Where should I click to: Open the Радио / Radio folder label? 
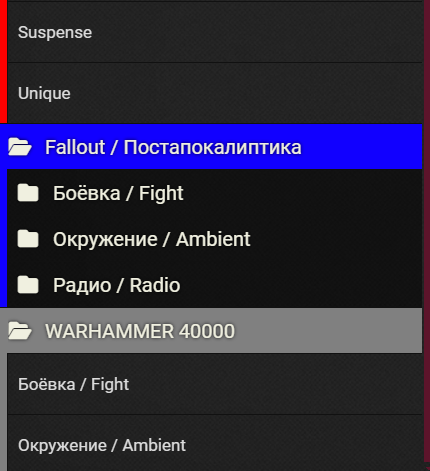point(117,285)
